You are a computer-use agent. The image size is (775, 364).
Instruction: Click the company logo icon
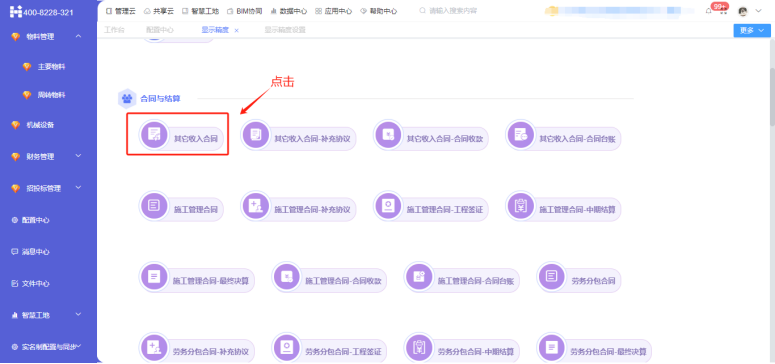tap(16, 11)
